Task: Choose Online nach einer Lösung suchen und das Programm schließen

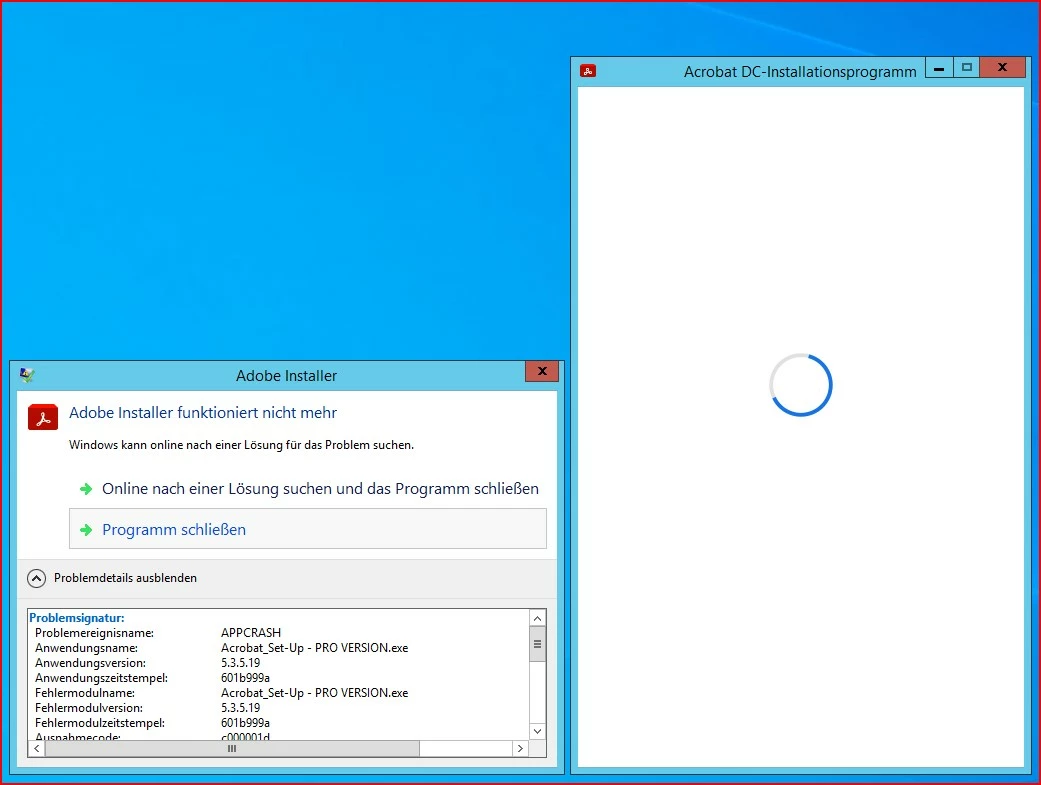Action: coord(309,489)
